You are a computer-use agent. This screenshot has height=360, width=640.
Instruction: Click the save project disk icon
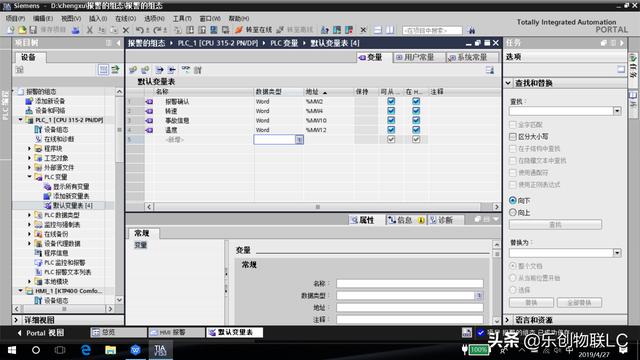[x=33, y=30]
